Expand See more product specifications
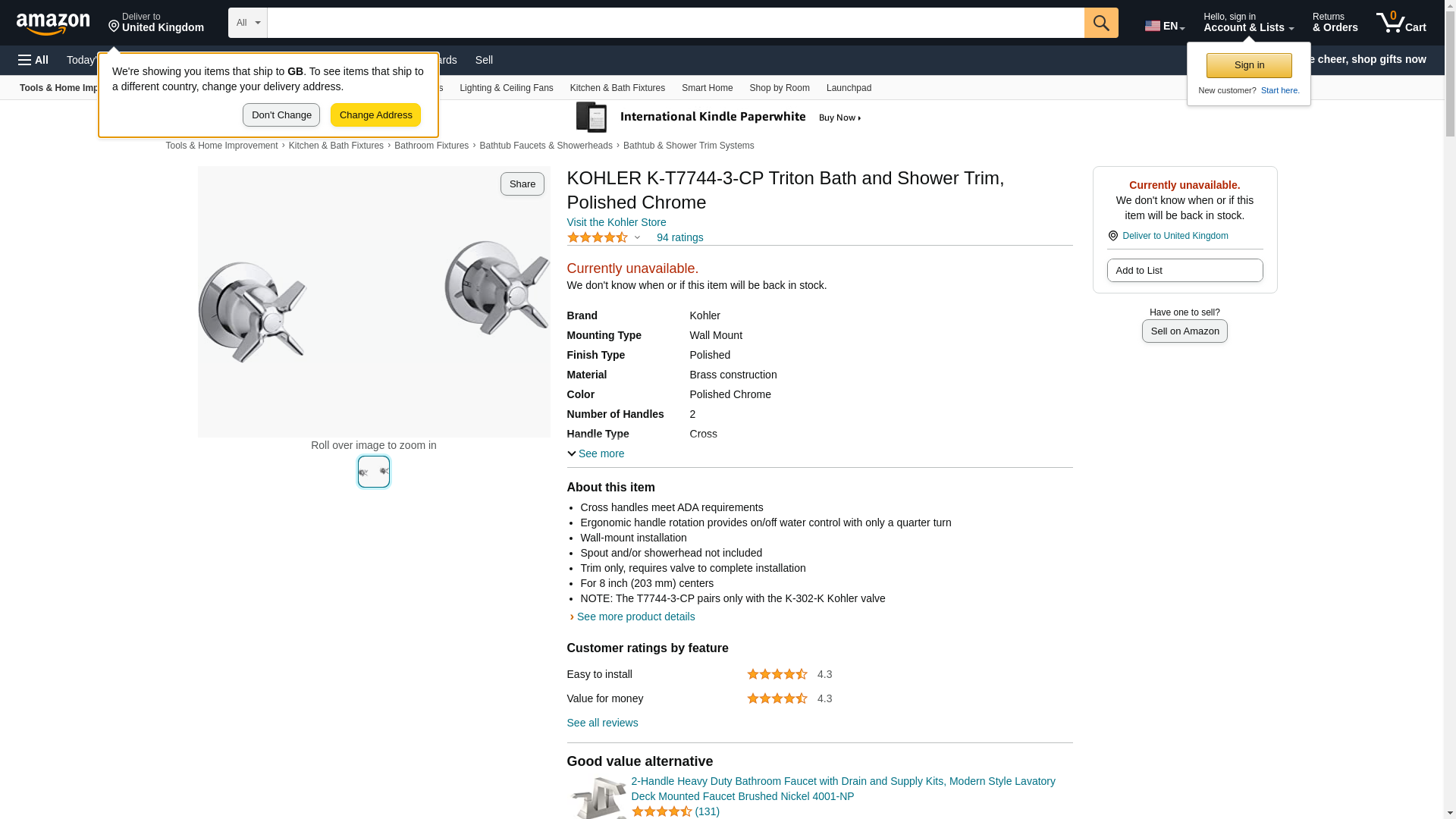This screenshot has width=1456, height=819. [x=596, y=453]
